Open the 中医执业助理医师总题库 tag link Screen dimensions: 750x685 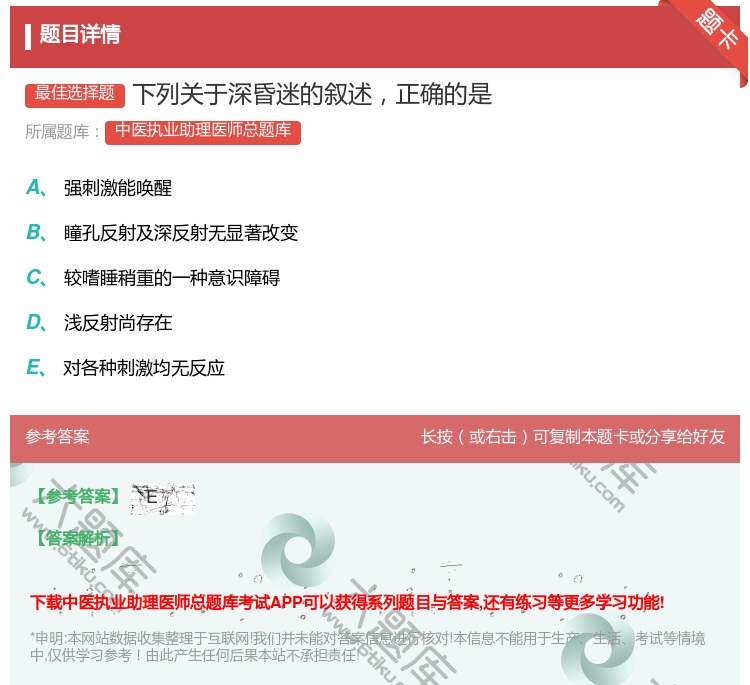[203, 133]
